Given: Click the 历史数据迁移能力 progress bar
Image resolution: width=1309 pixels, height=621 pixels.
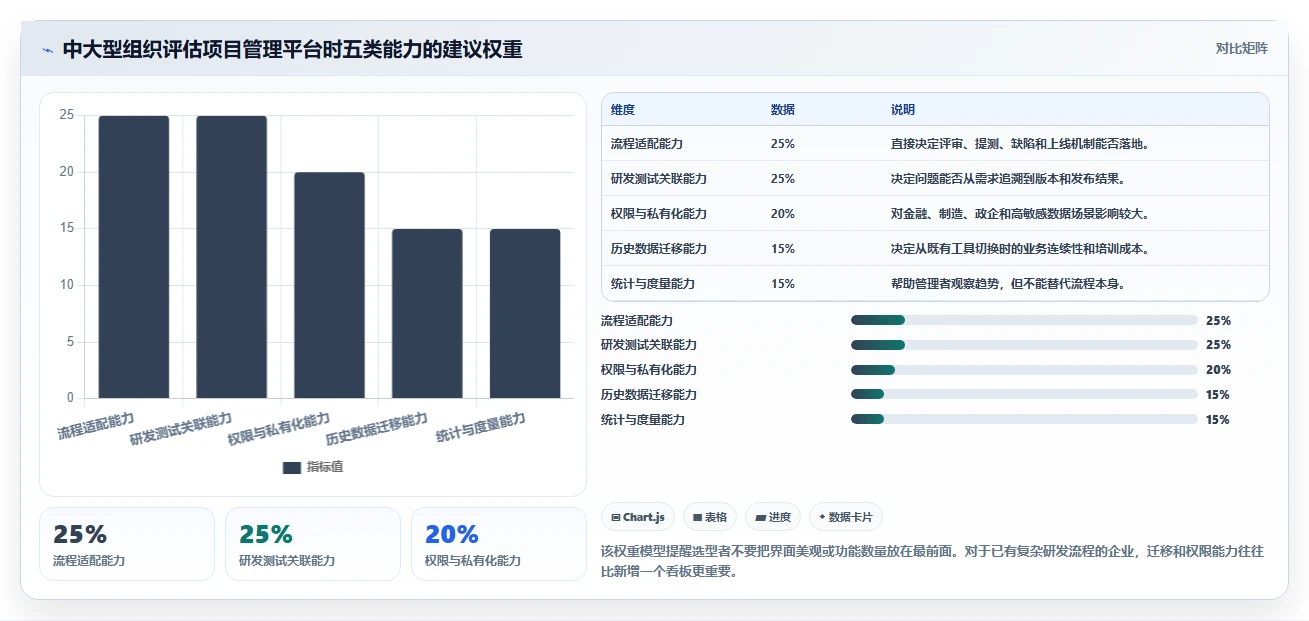Looking at the screenshot, I should tap(1024, 395).
